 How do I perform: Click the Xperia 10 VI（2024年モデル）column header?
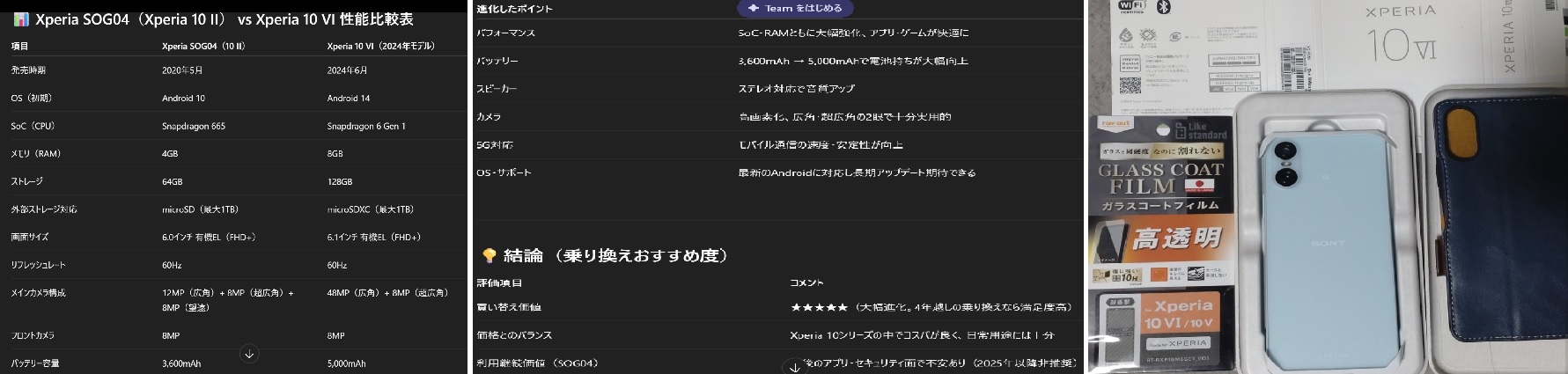click(381, 46)
